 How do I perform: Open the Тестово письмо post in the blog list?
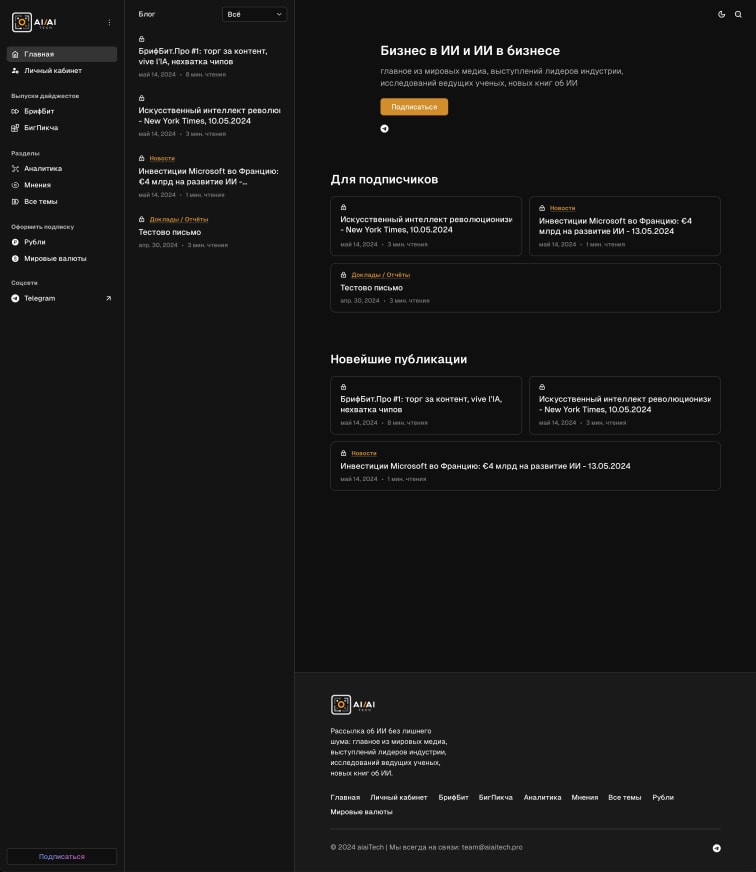[x=170, y=232]
